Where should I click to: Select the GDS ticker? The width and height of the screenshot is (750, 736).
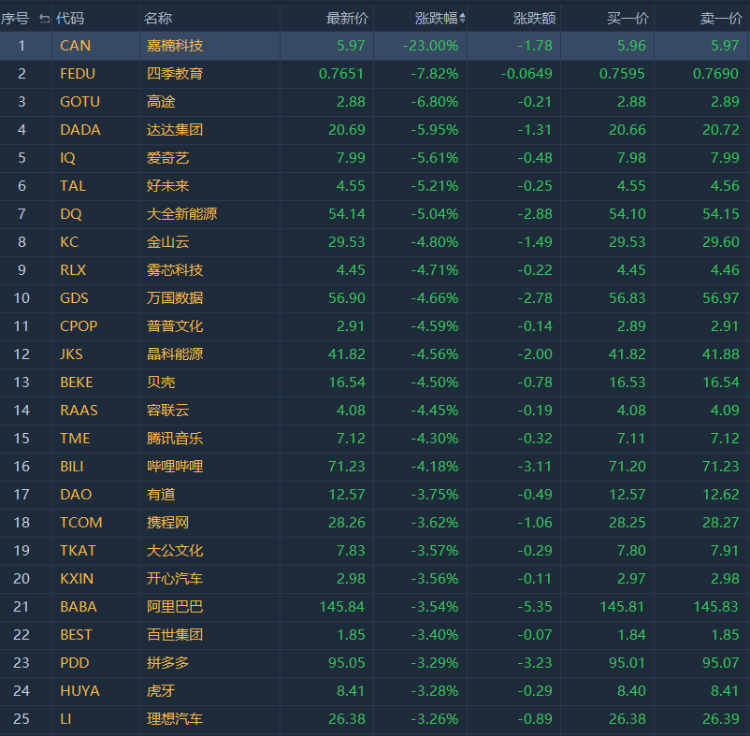pos(74,298)
